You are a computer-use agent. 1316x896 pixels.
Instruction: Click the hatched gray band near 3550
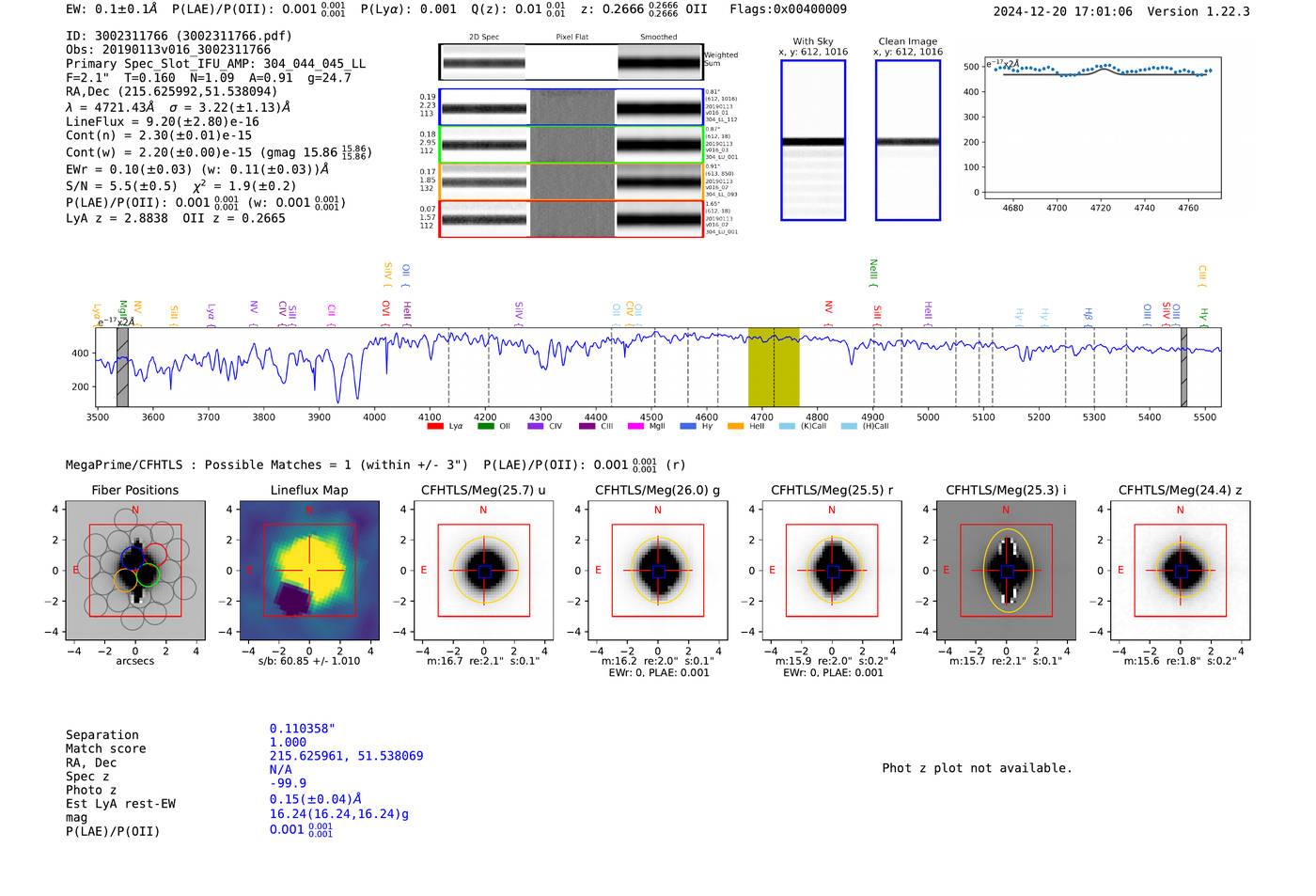[122, 367]
